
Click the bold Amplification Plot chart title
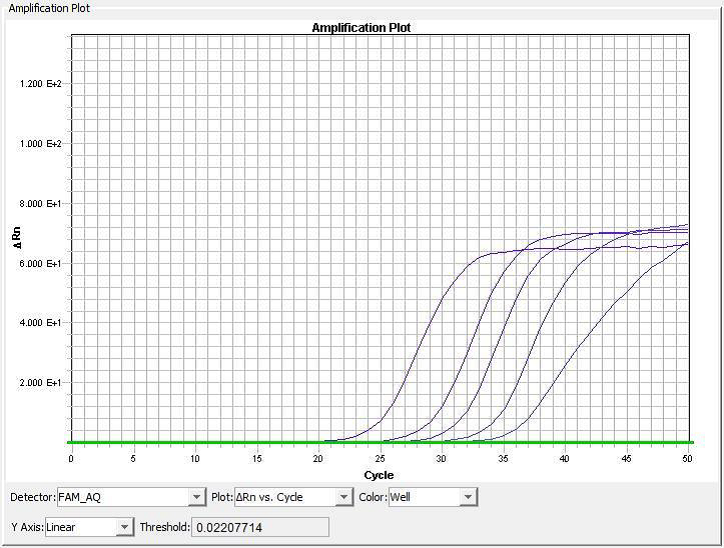tap(361, 28)
